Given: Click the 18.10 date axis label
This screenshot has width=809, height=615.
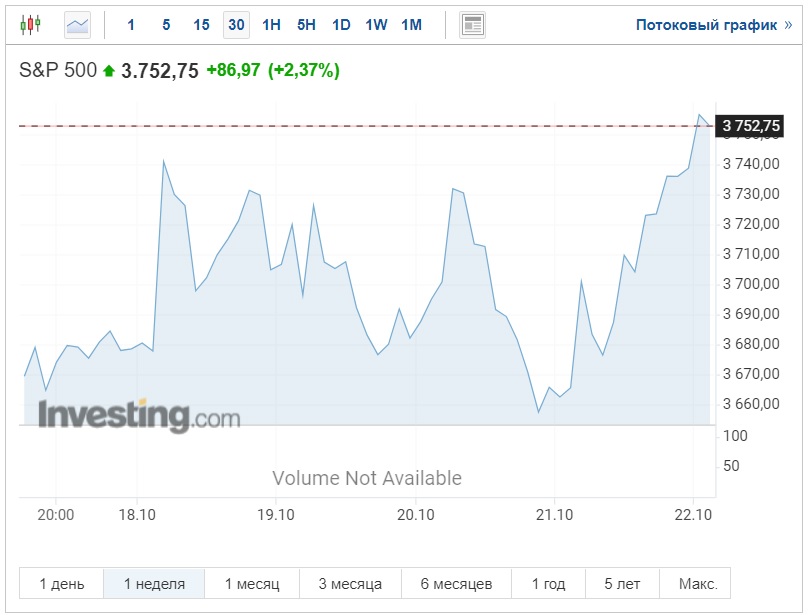Looking at the screenshot, I should 137,514.
